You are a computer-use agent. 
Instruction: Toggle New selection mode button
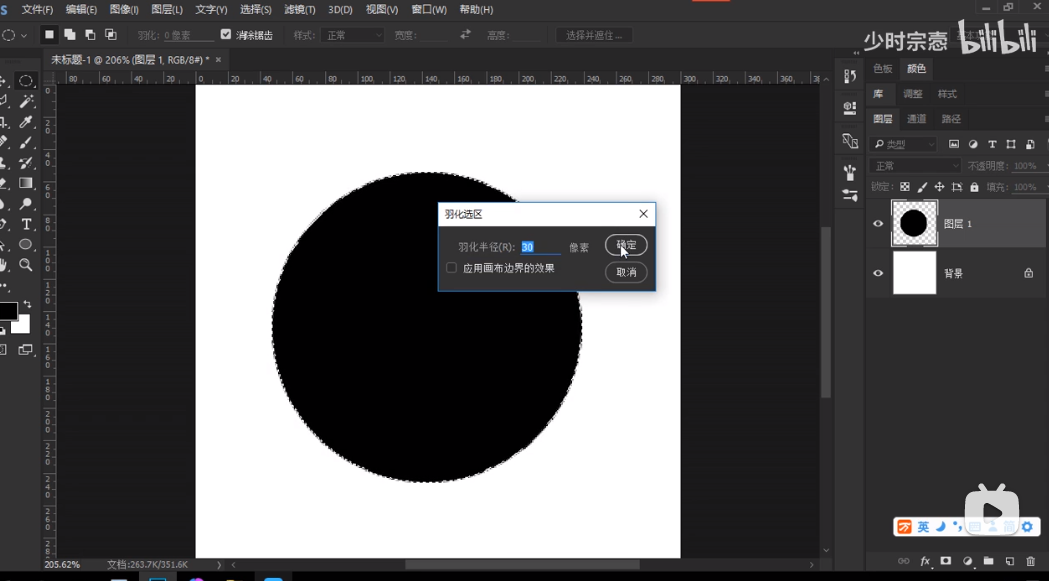coord(49,35)
